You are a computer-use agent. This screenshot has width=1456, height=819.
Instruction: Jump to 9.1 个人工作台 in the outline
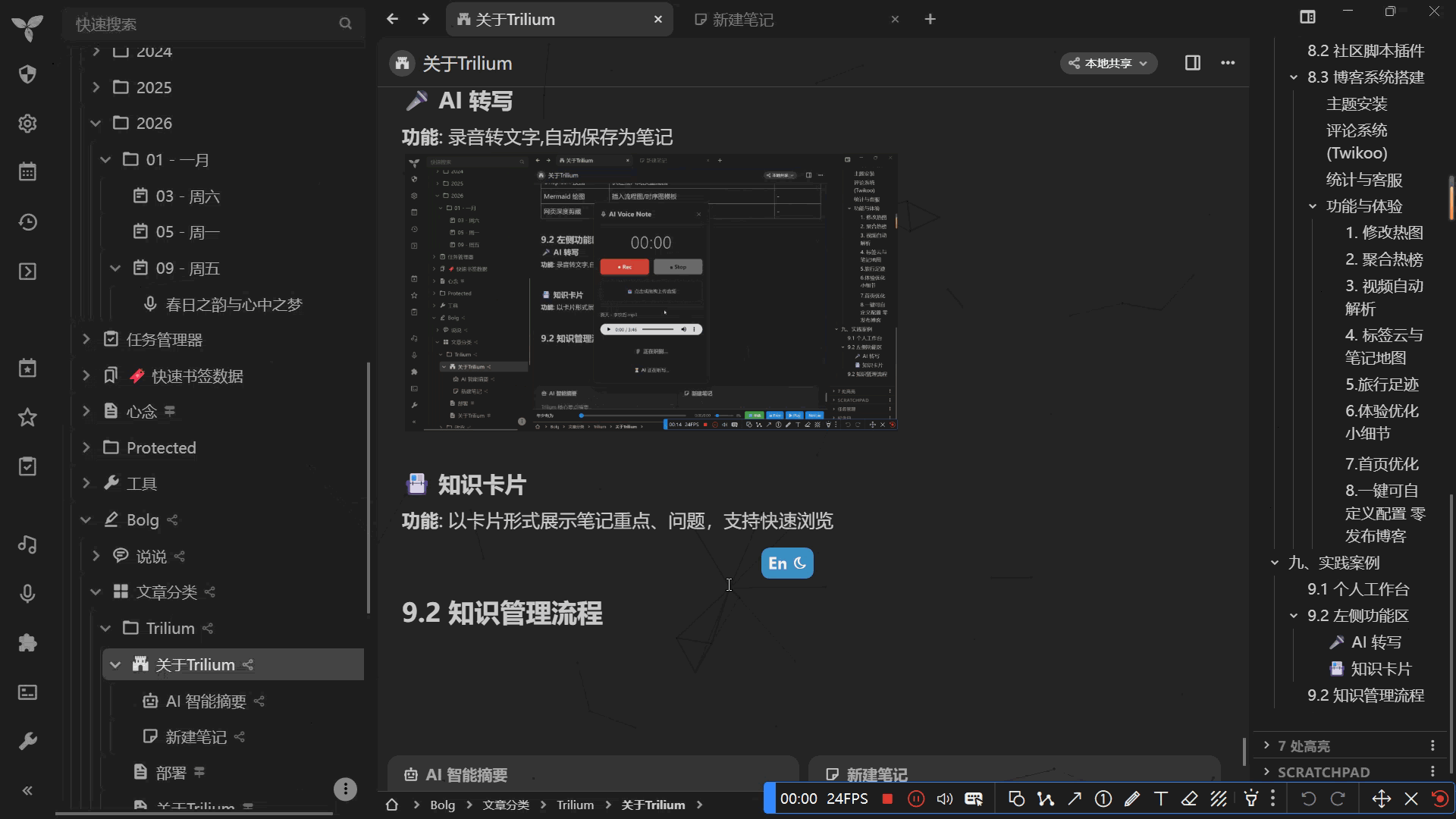[1358, 589]
